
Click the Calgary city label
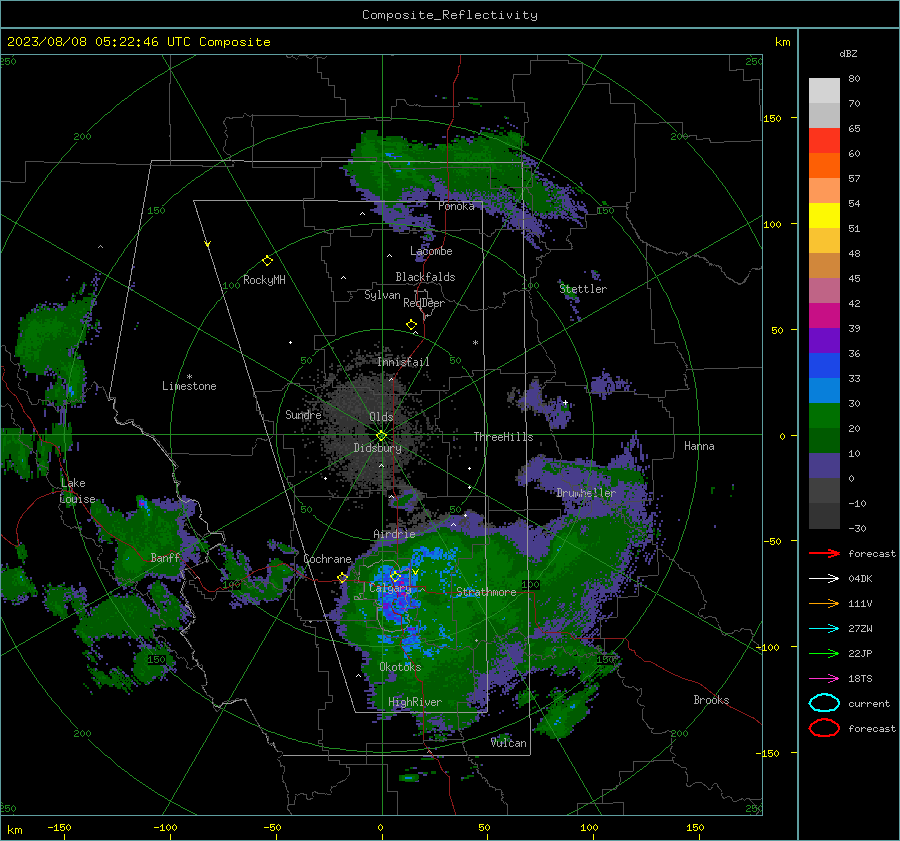point(390,588)
